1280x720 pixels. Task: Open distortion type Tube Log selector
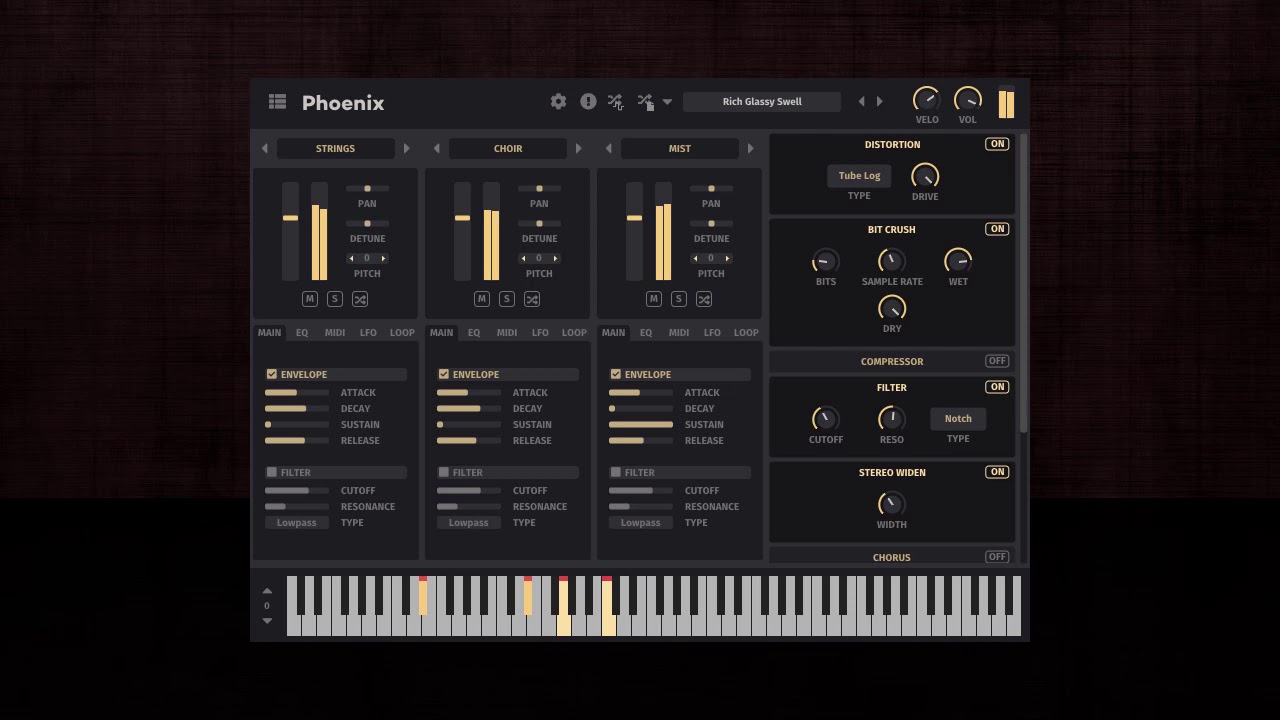tap(859, 175)
